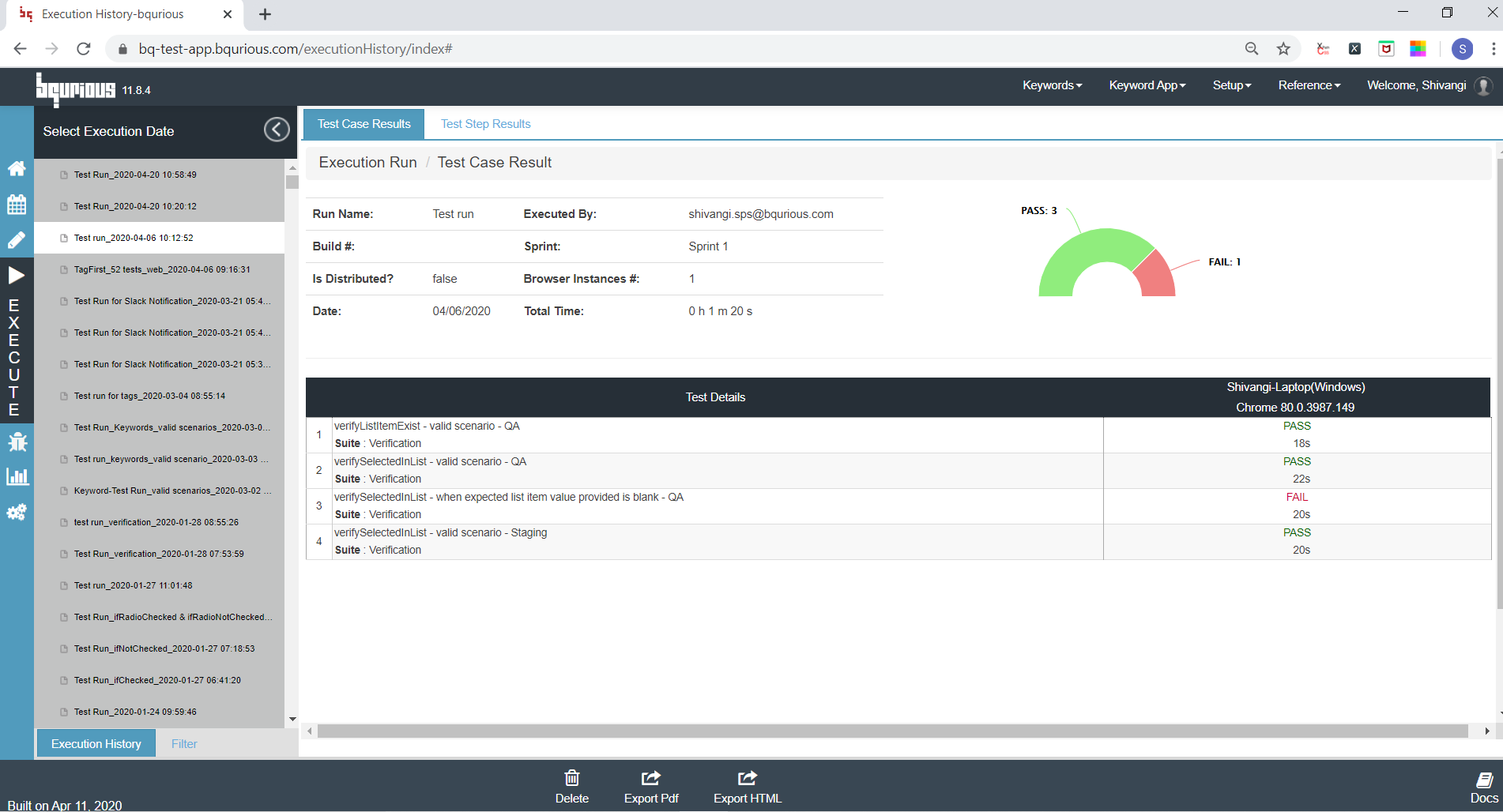
Task: Open the Docs icon
Action: point(1484,787)
